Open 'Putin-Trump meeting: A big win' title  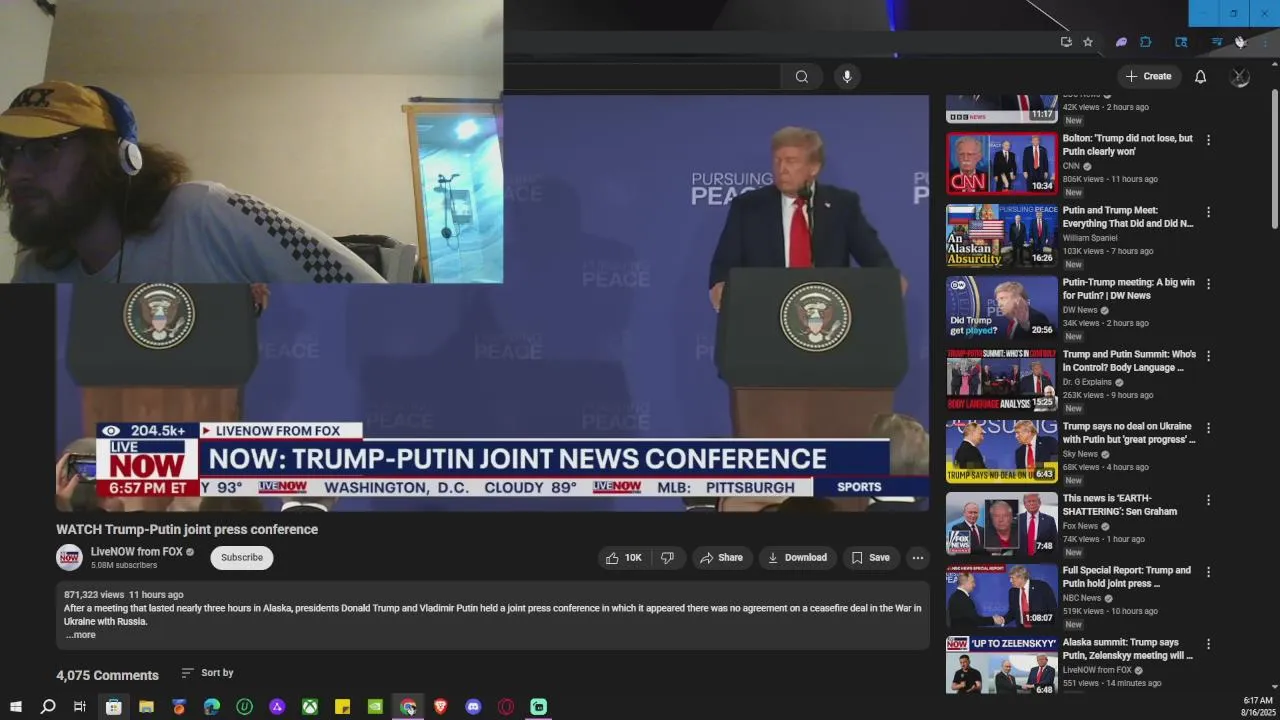pos(1128,289)
